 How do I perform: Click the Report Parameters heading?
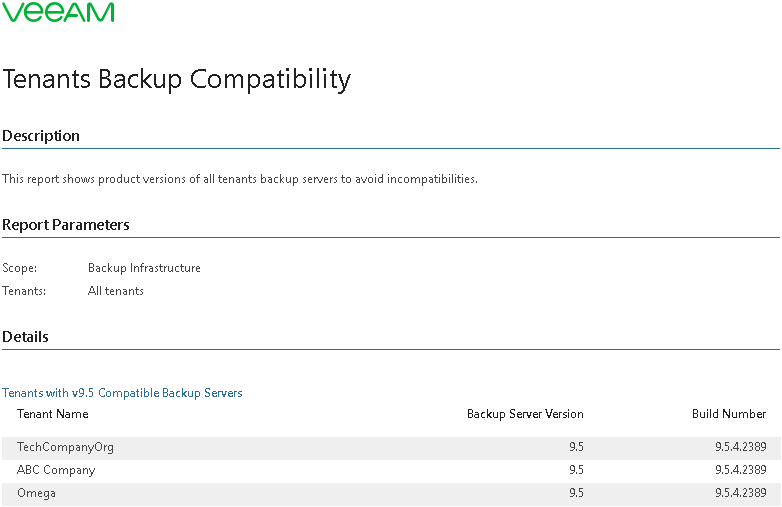click(66, 225)
